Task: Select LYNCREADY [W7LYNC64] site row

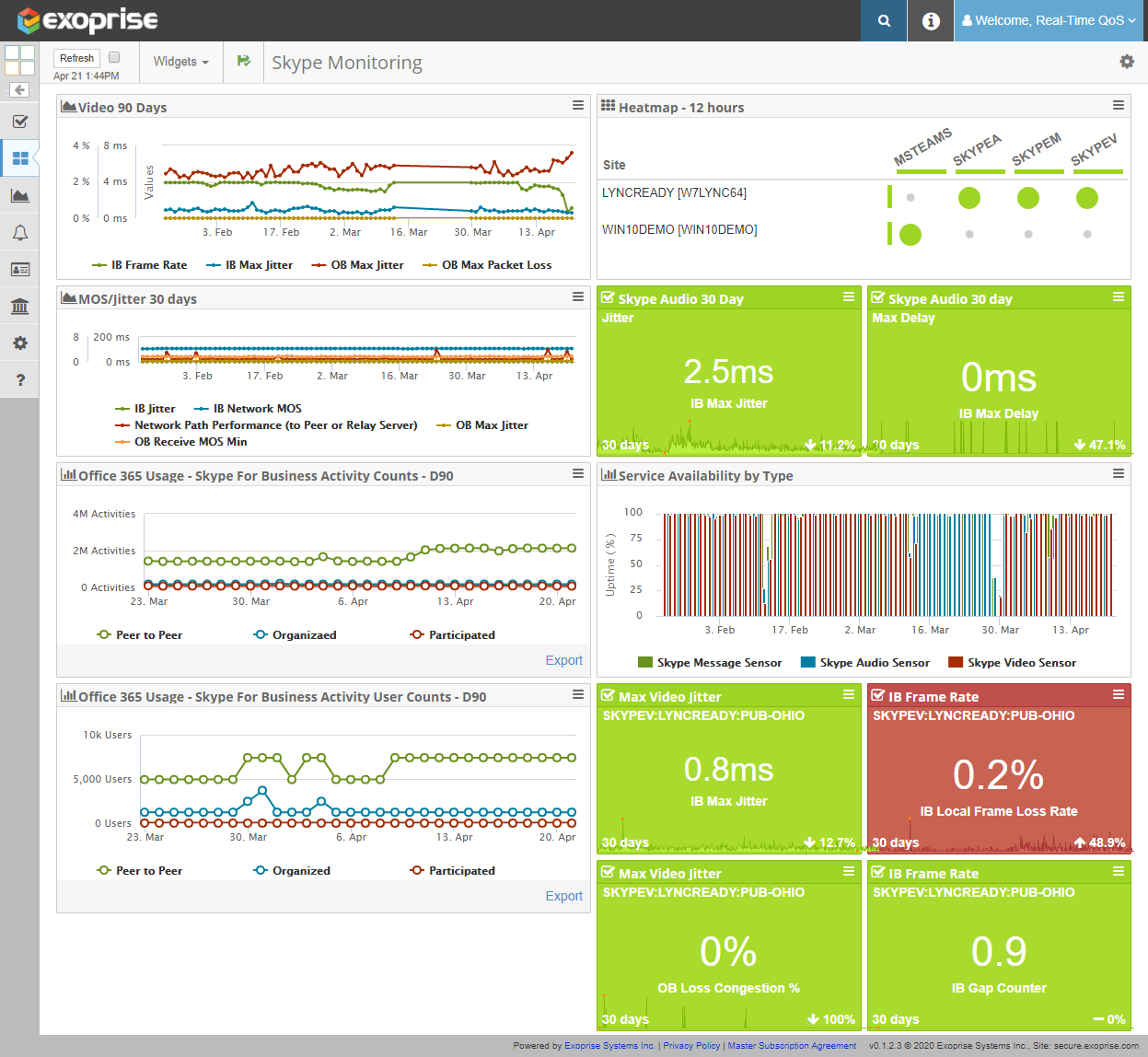Action: click(x=674, y=193)
